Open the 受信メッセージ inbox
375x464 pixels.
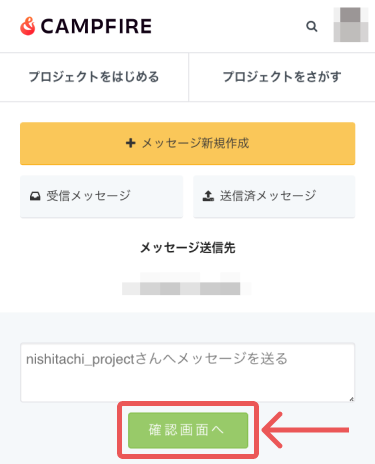[x=101, y=196]
